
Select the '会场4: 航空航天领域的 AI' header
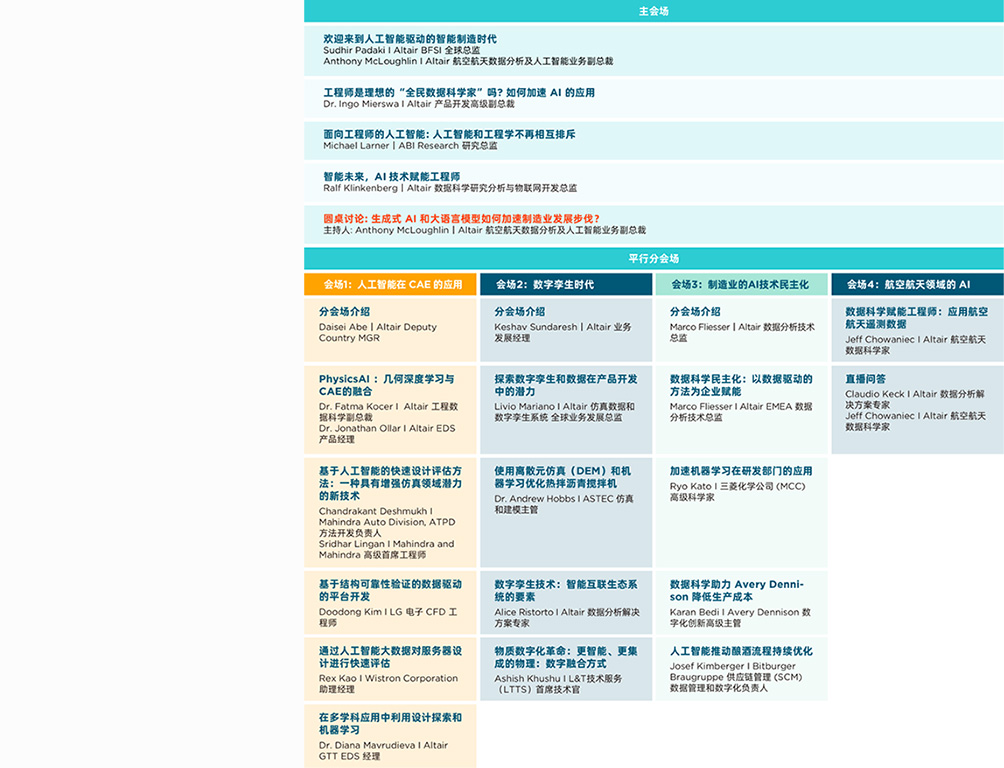point(918,284)
